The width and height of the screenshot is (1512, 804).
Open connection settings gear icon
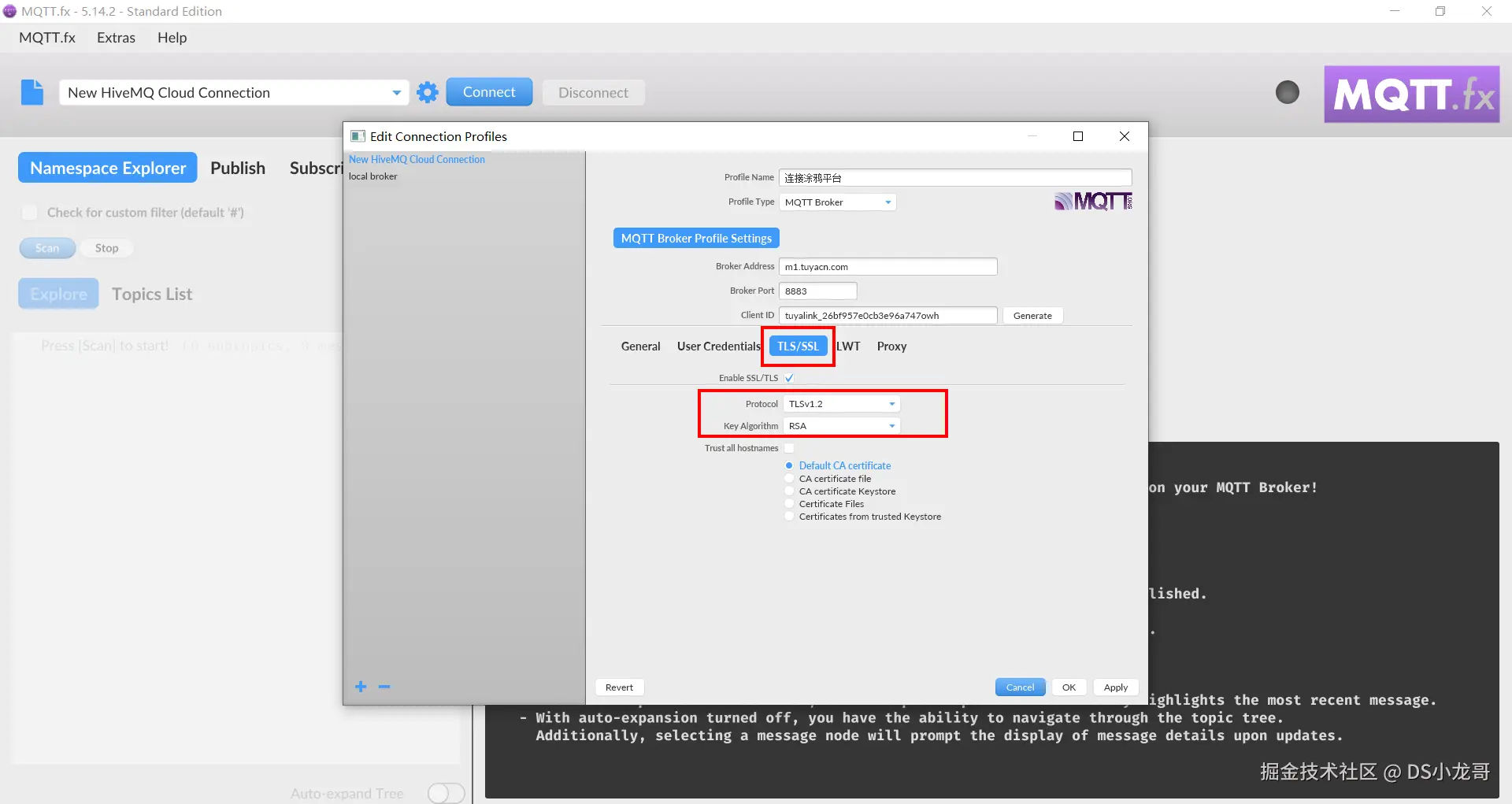point(427,92)
